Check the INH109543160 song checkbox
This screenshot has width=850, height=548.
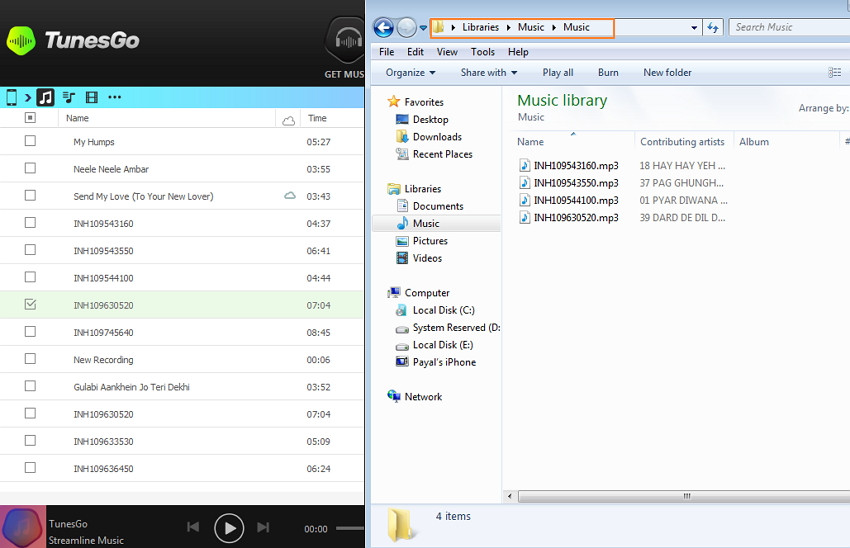click(x=30, y=223)
